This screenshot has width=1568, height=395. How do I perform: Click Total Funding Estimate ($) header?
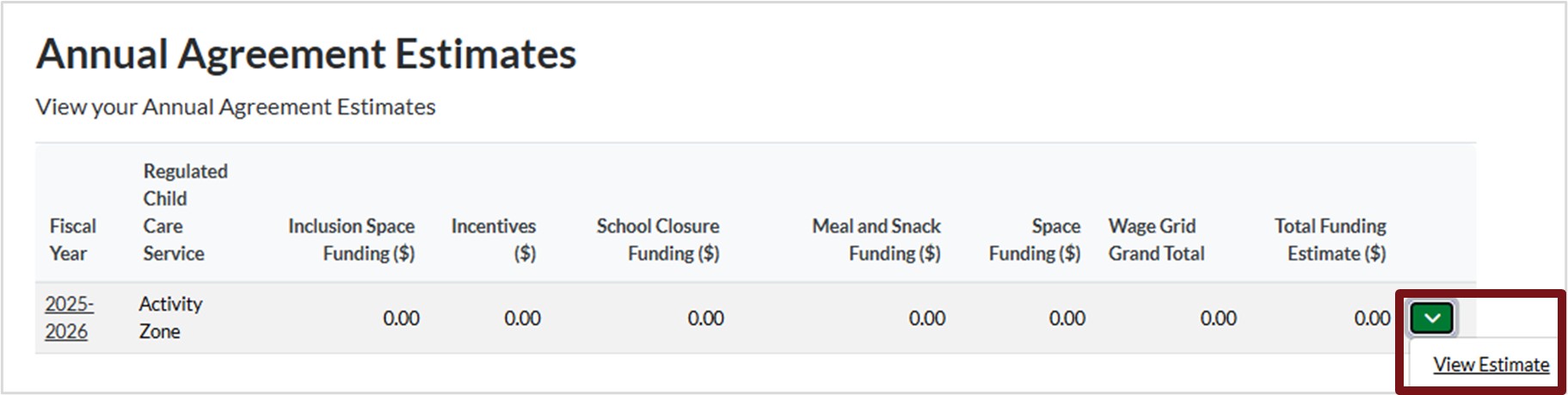point(1331,239)
